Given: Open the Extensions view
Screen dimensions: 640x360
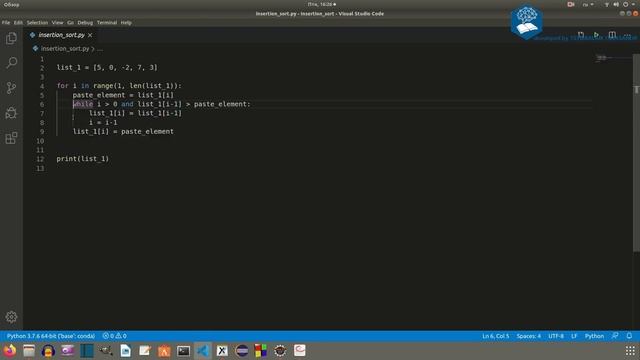Looking at the screenshot, I should pyautogui.click(x=11, y=138).
